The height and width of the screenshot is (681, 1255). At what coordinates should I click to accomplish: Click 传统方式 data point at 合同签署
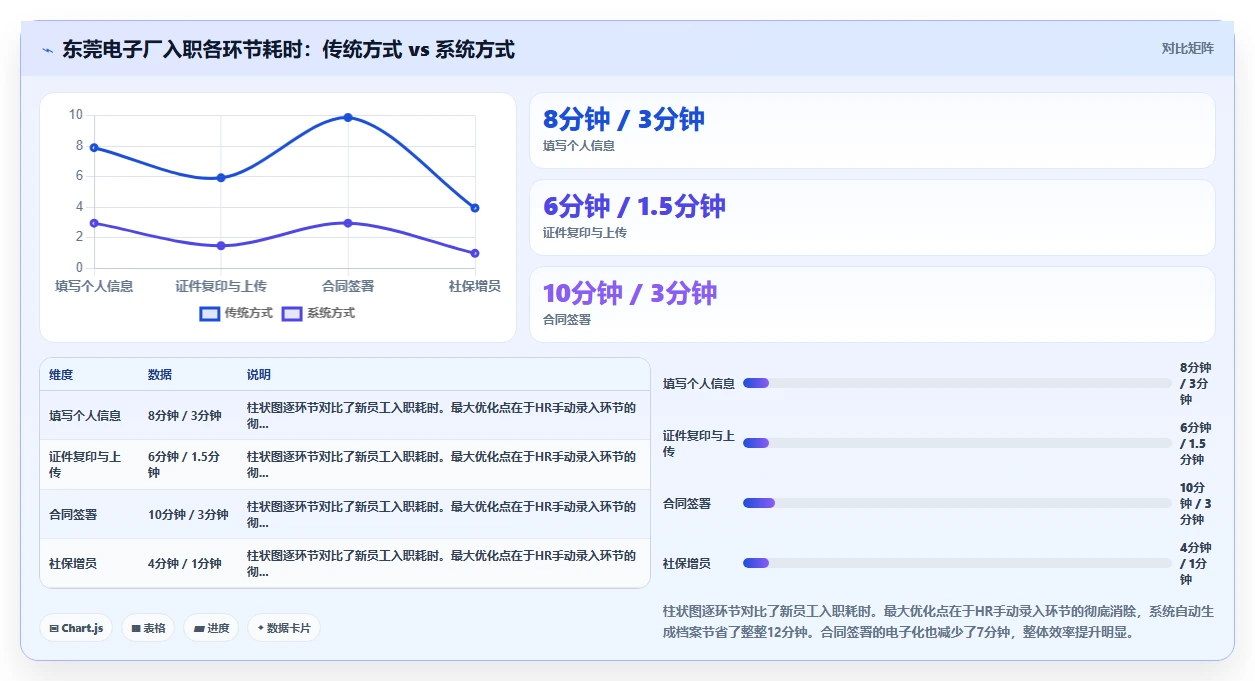(348, 117)
